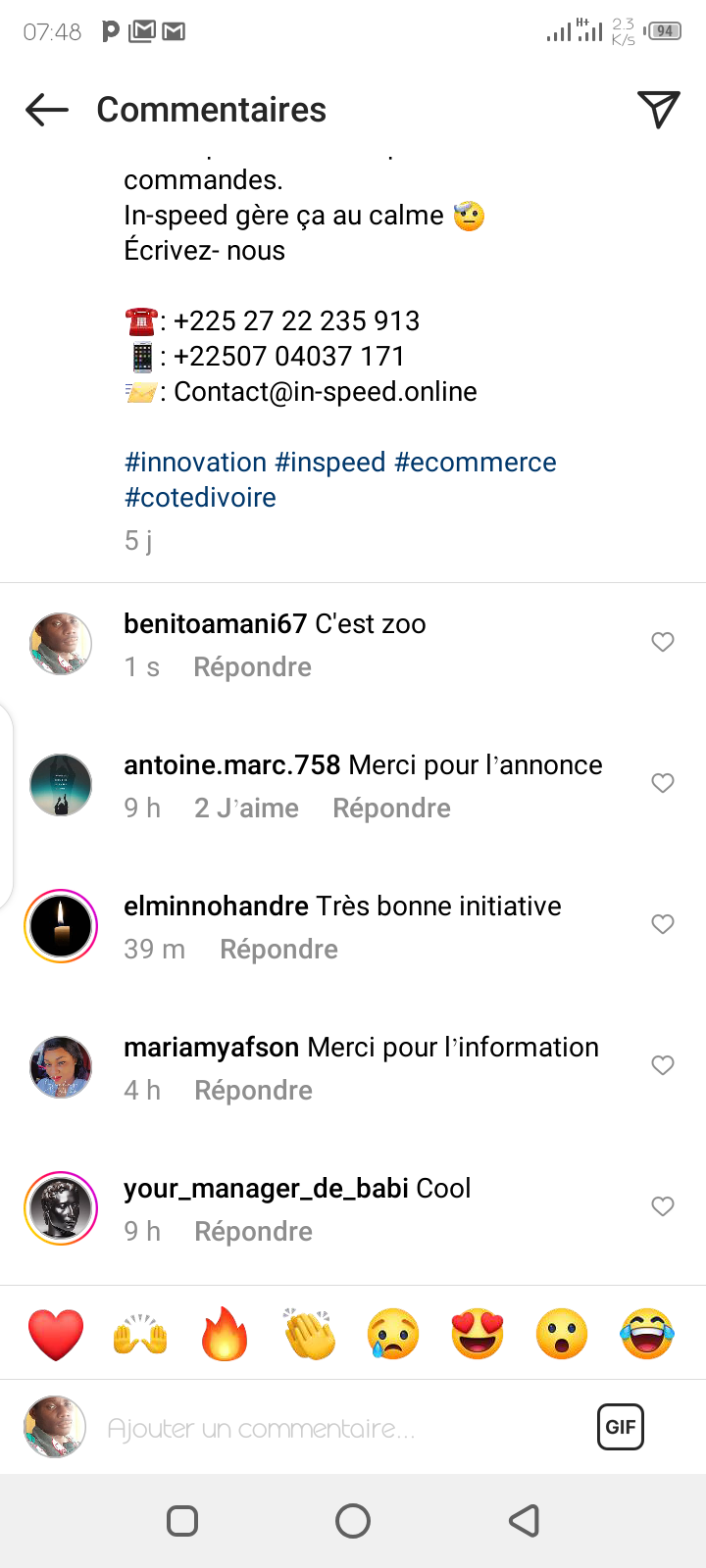Open the #innovation hashtag
The height and width of the screenshot is (1568, 706).
tap(196, 463)
